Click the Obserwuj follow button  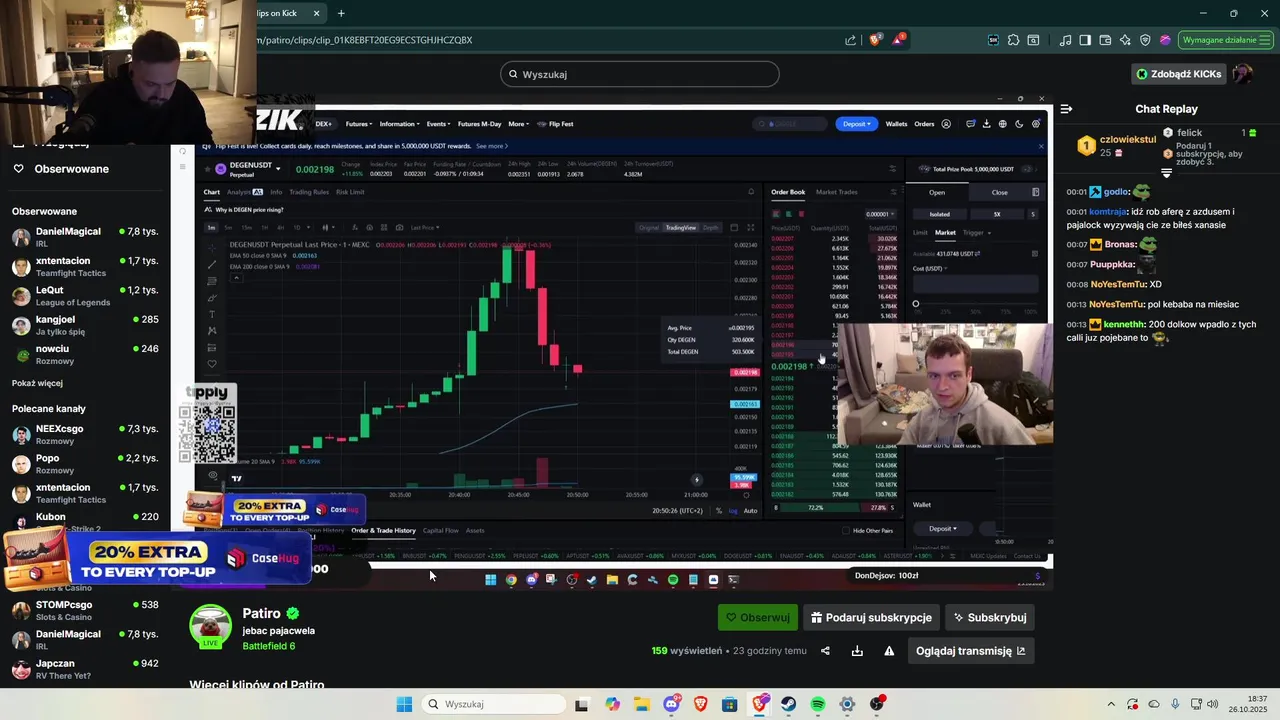point(758,618)
